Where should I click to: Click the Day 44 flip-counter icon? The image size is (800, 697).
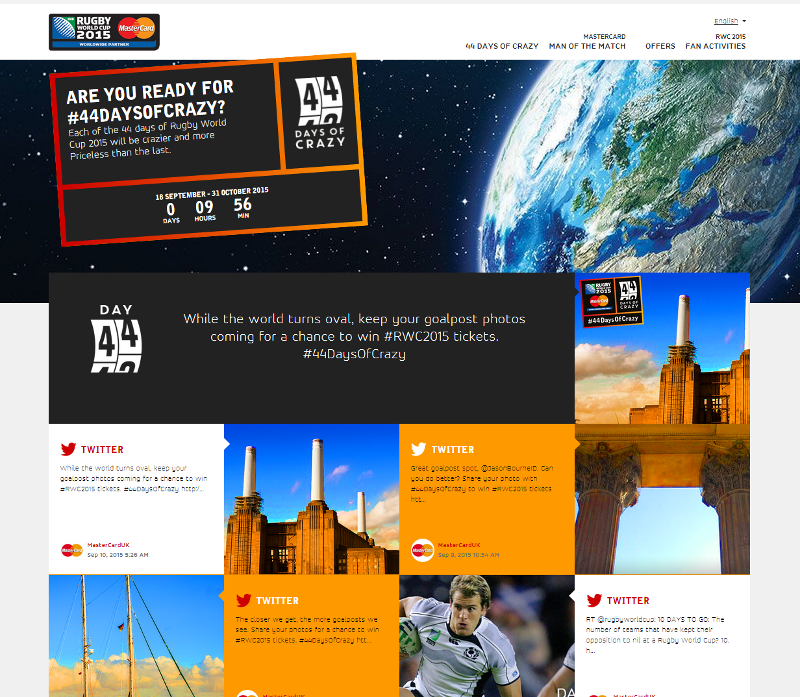click(x=116, y=339)
